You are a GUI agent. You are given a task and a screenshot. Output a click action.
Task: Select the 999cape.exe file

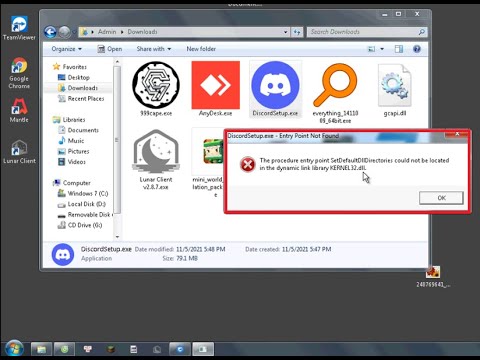point(156,89)
